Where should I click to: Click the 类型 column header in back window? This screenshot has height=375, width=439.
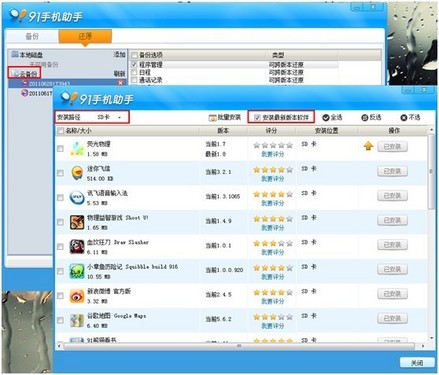pos(278,55)
